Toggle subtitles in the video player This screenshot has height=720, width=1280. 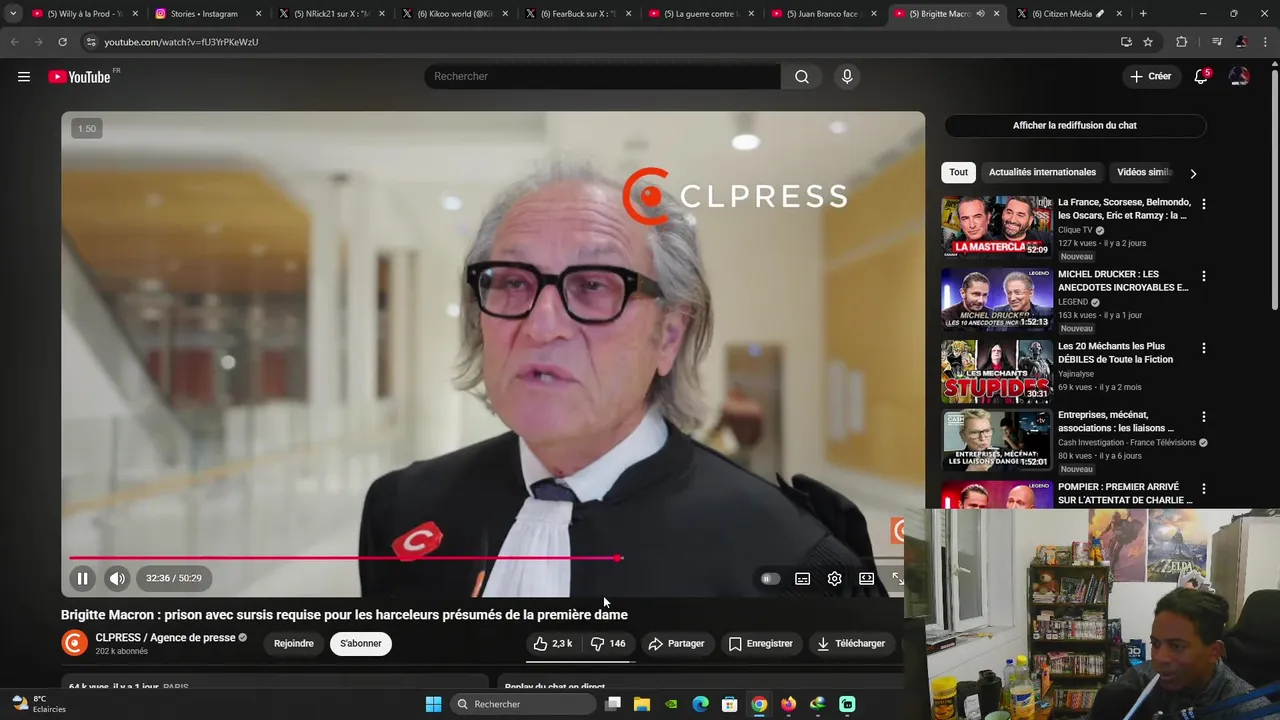[802, 578]
